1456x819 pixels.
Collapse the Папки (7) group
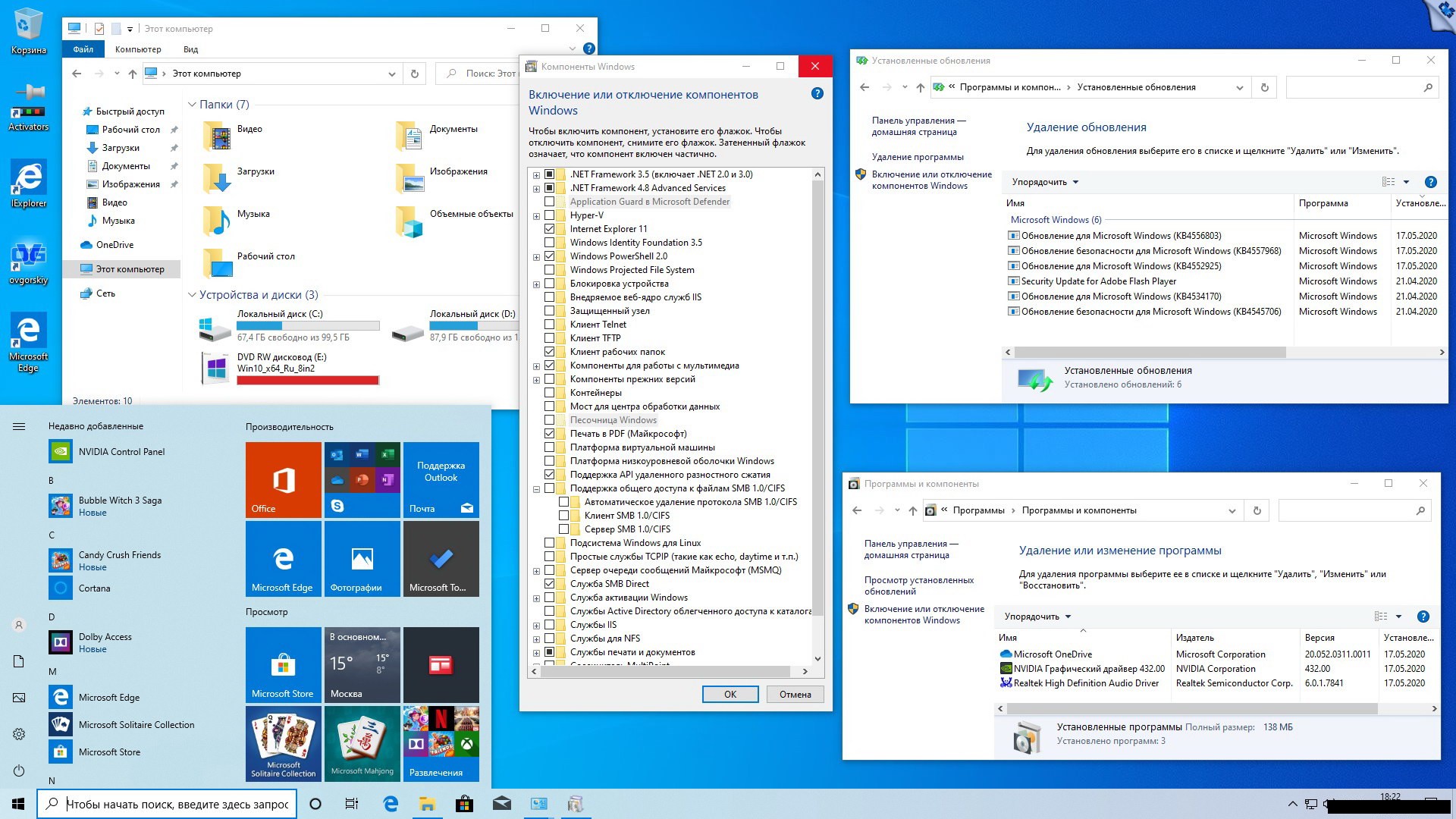click(192, 105)
